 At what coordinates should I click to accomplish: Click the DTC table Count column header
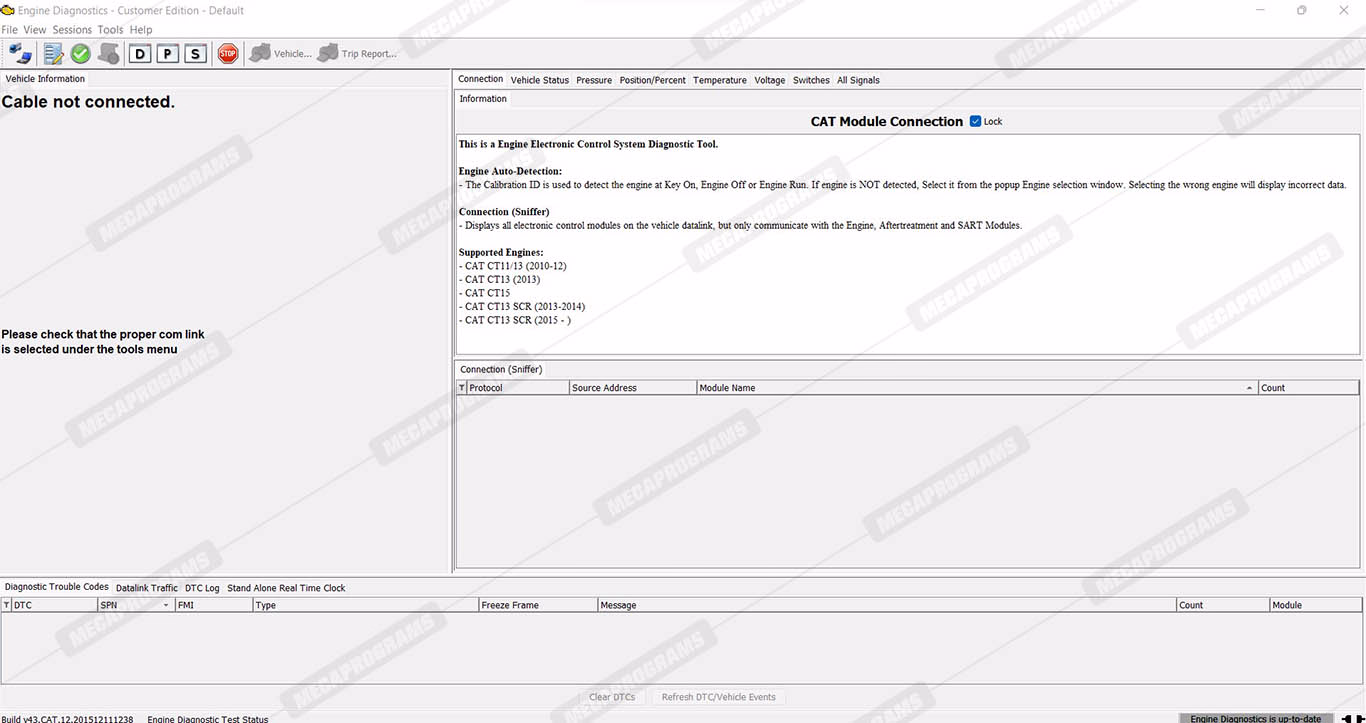1223,605
